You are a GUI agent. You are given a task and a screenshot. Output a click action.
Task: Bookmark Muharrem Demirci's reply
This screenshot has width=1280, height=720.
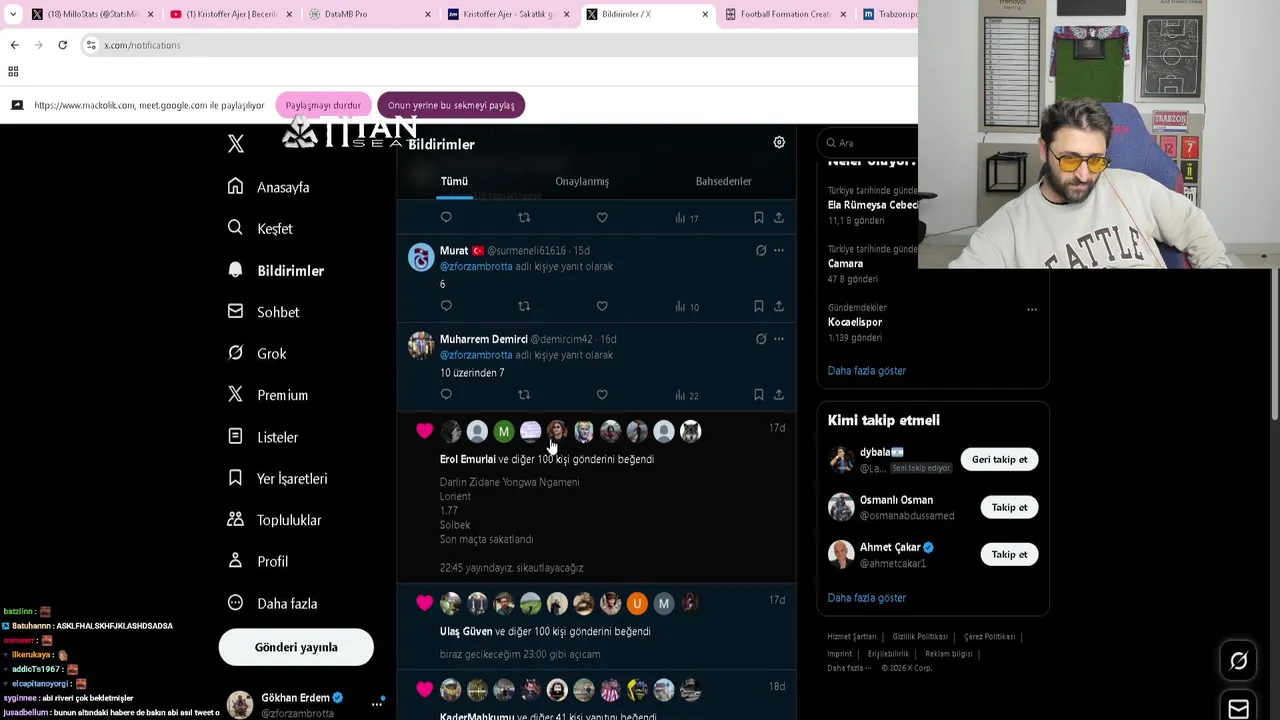coord(759,395)
